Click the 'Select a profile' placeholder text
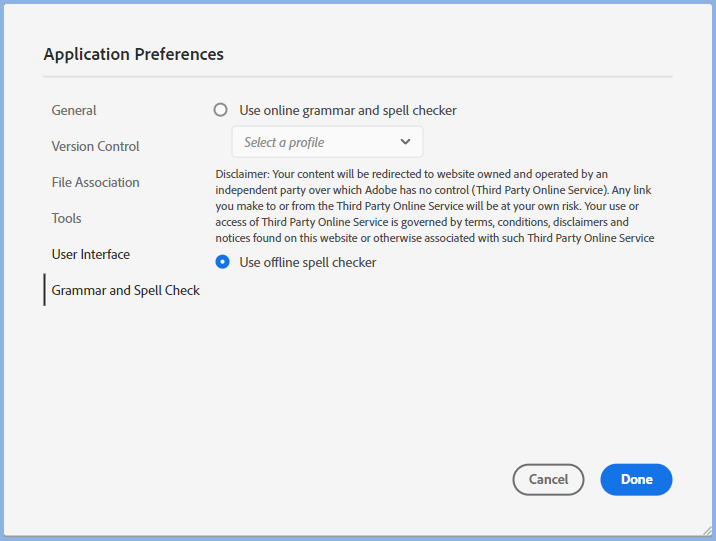716x541 pixels. [284, 142]
